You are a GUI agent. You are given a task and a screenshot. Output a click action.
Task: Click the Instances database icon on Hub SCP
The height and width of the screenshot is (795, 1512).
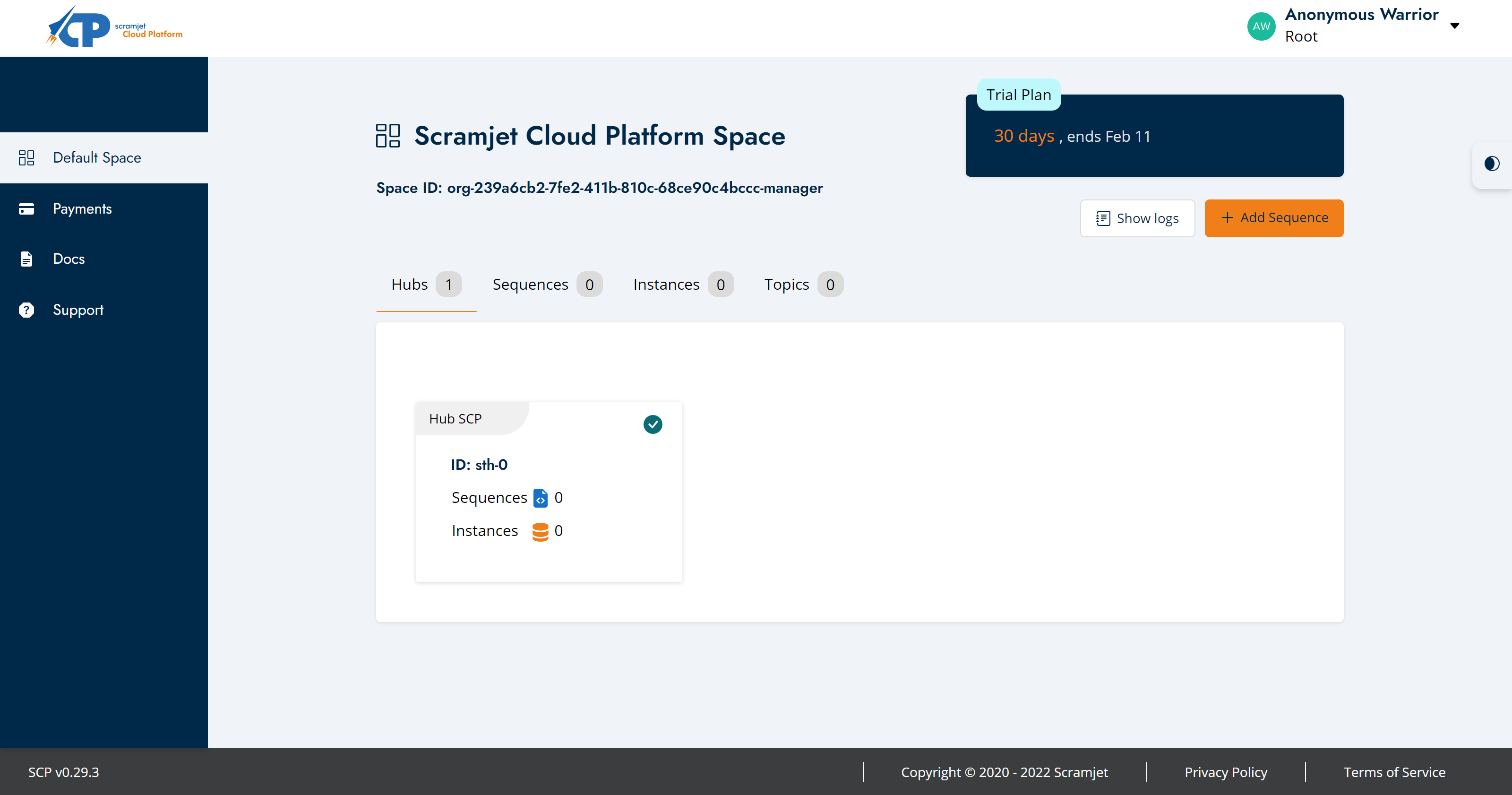click(541, 530)
